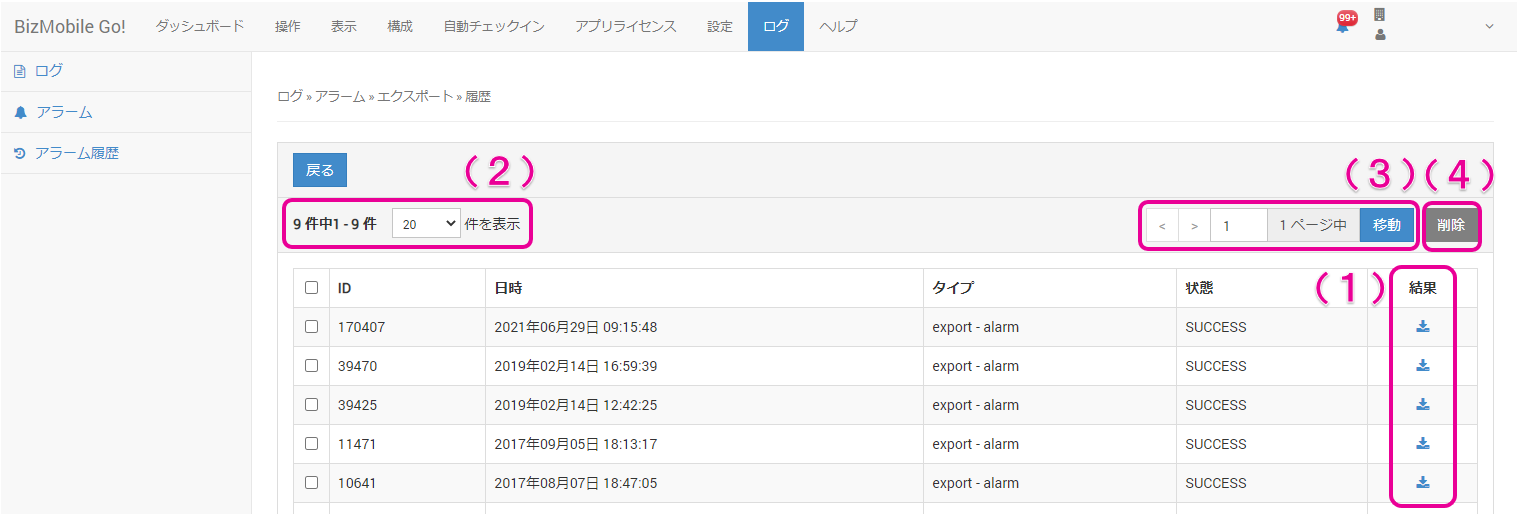The image size is (1519, 517).
Task: Download result for export ID 11471
Action: (1422, 444)
